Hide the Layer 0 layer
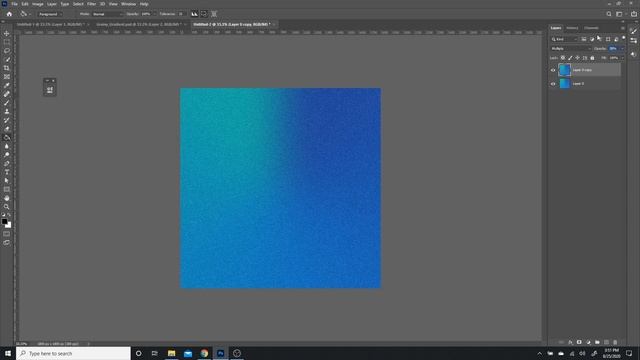Screen dimensions: 640x360 click(553, 84)
